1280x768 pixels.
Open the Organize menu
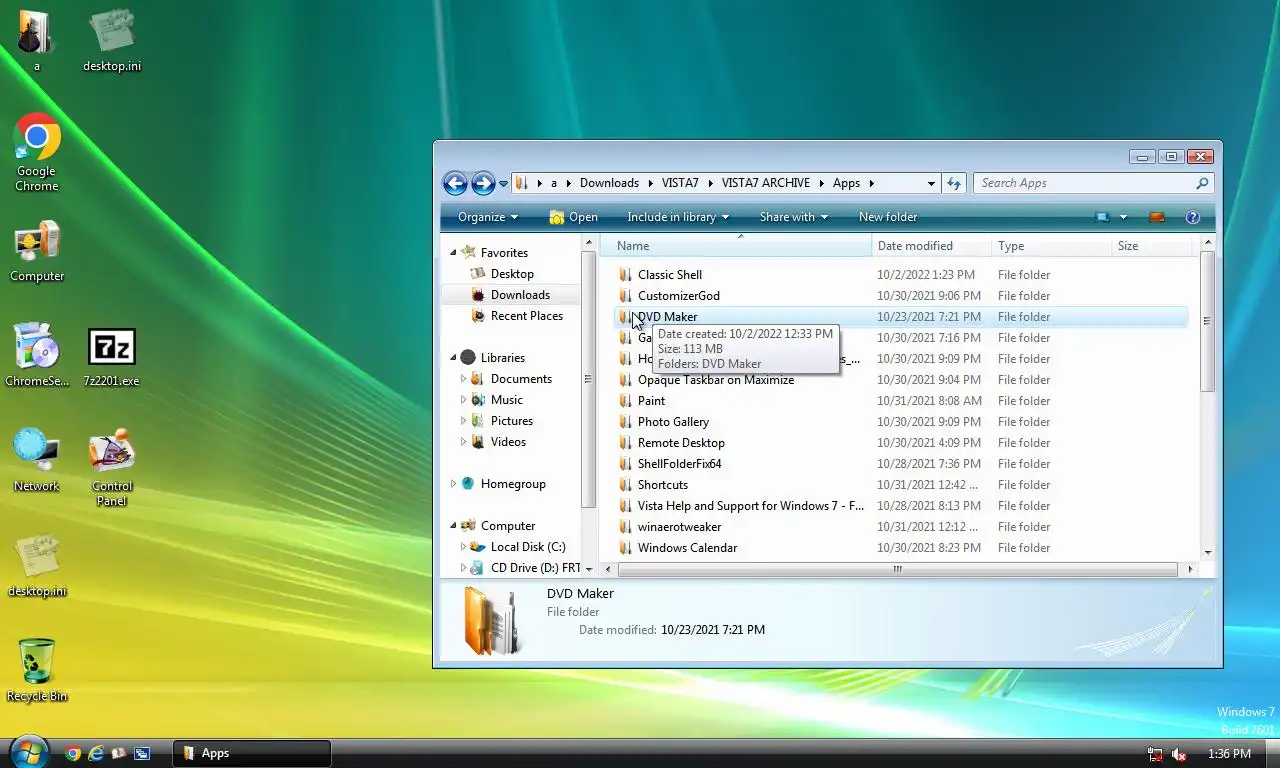coord(488,217)
